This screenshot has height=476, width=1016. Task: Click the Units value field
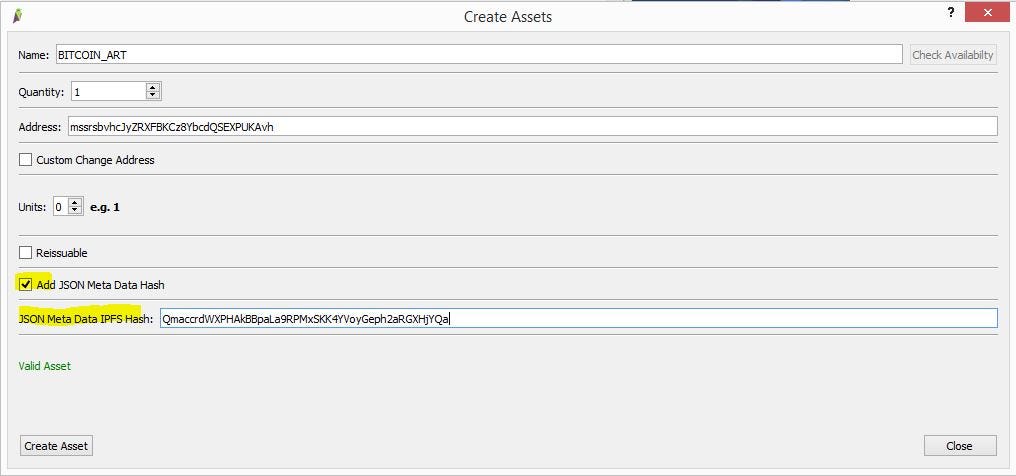point(60,207)
